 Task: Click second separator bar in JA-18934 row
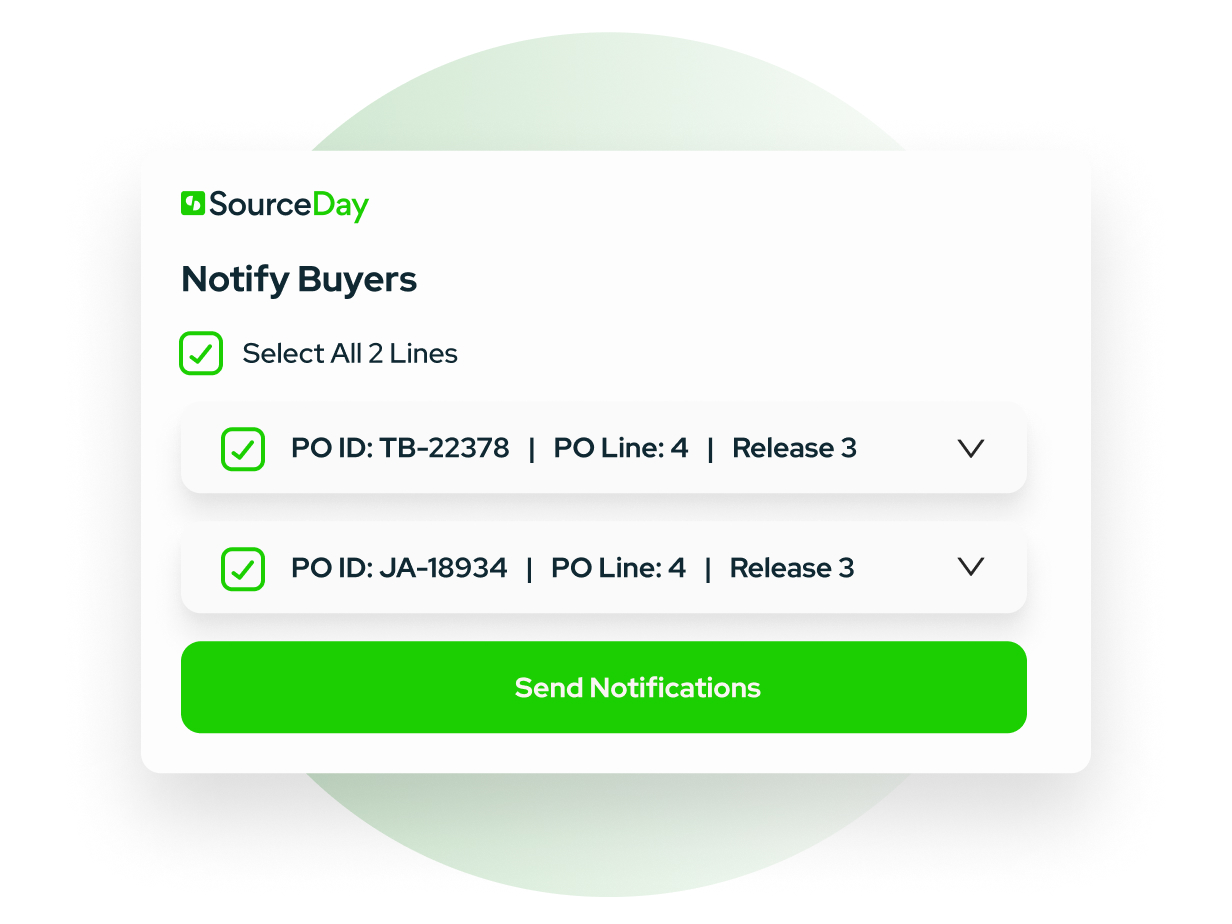pos(708,569)
